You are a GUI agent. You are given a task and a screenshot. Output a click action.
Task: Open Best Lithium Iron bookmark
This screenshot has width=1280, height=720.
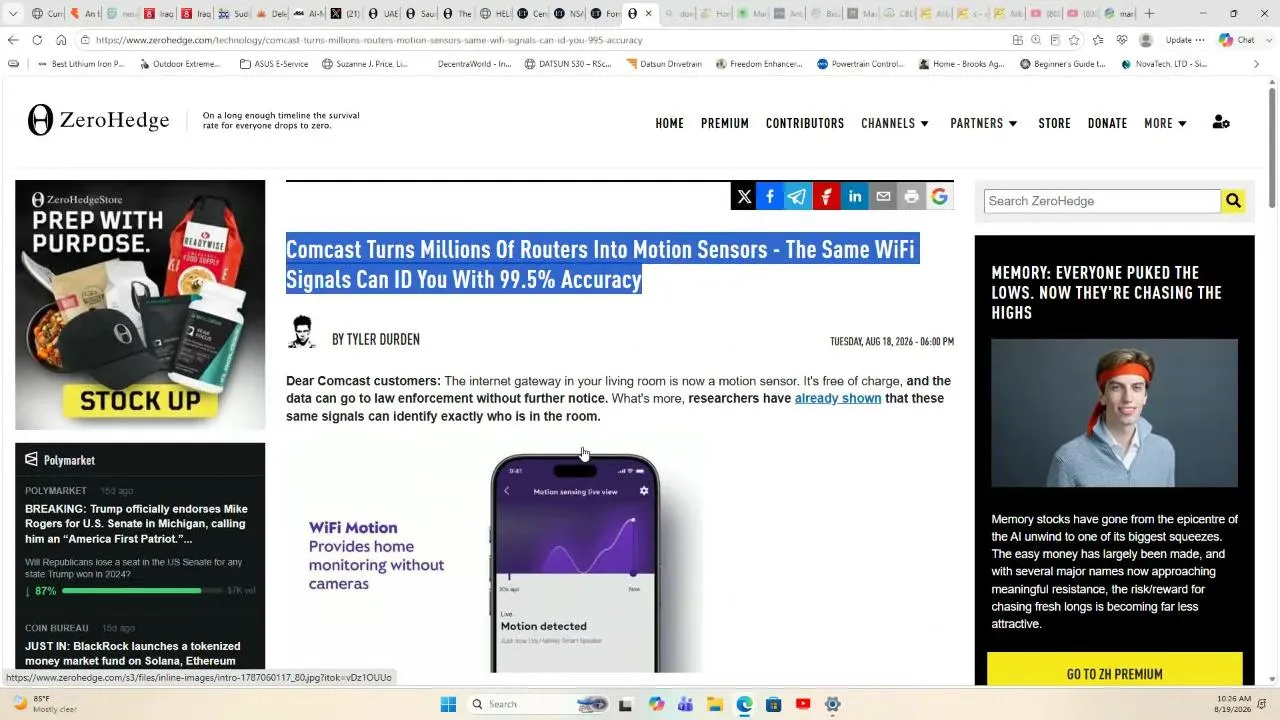click(81, 64)
